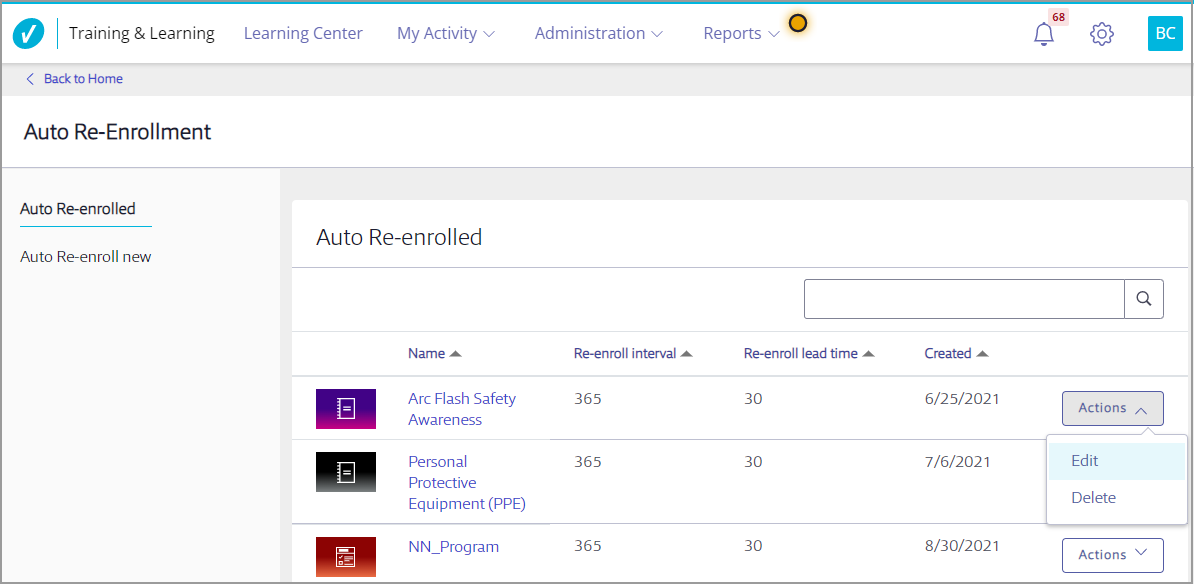1194x584 pixels.
Task: Select Edit from the Actions menu
Action: click(1085, 461)
